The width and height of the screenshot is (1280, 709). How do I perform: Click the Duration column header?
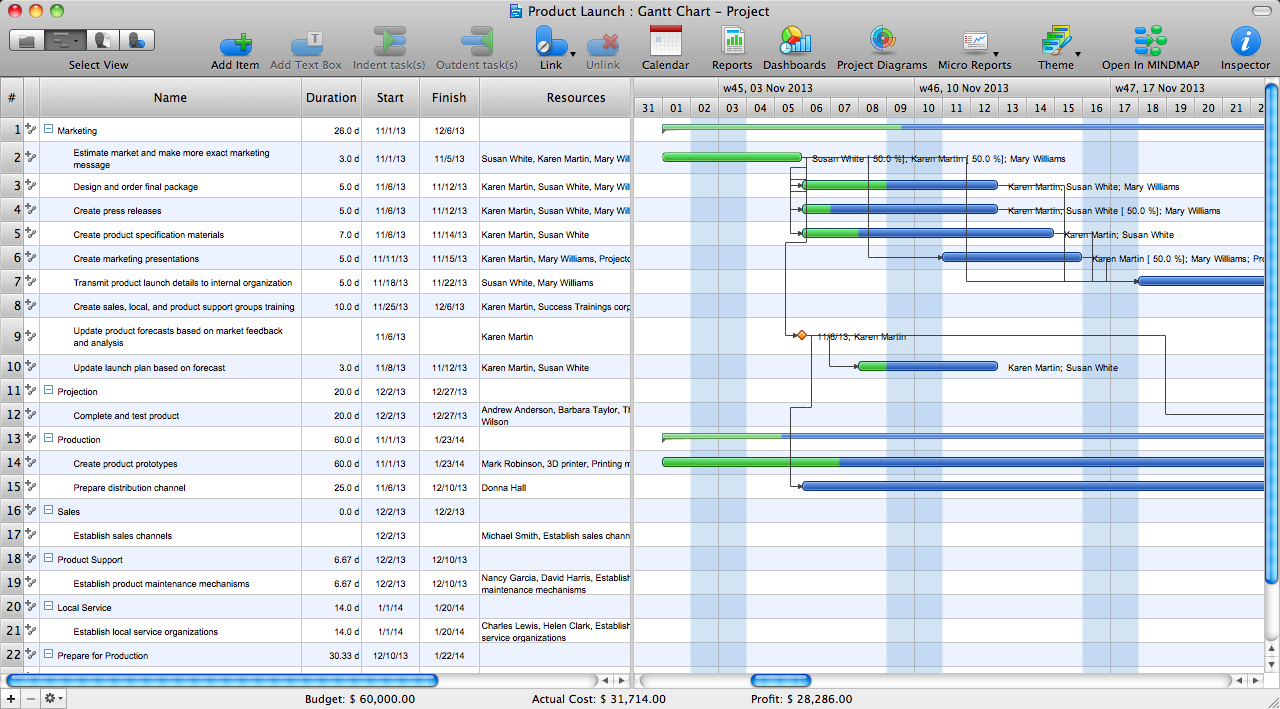tap(331, 98)
